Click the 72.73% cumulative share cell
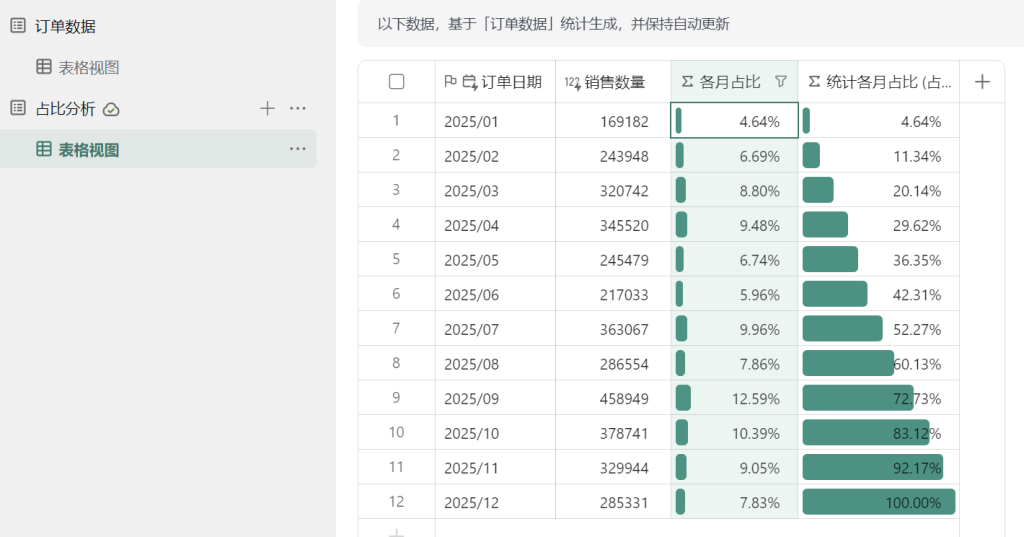1024x537 pixels. [x=878, y=398]
